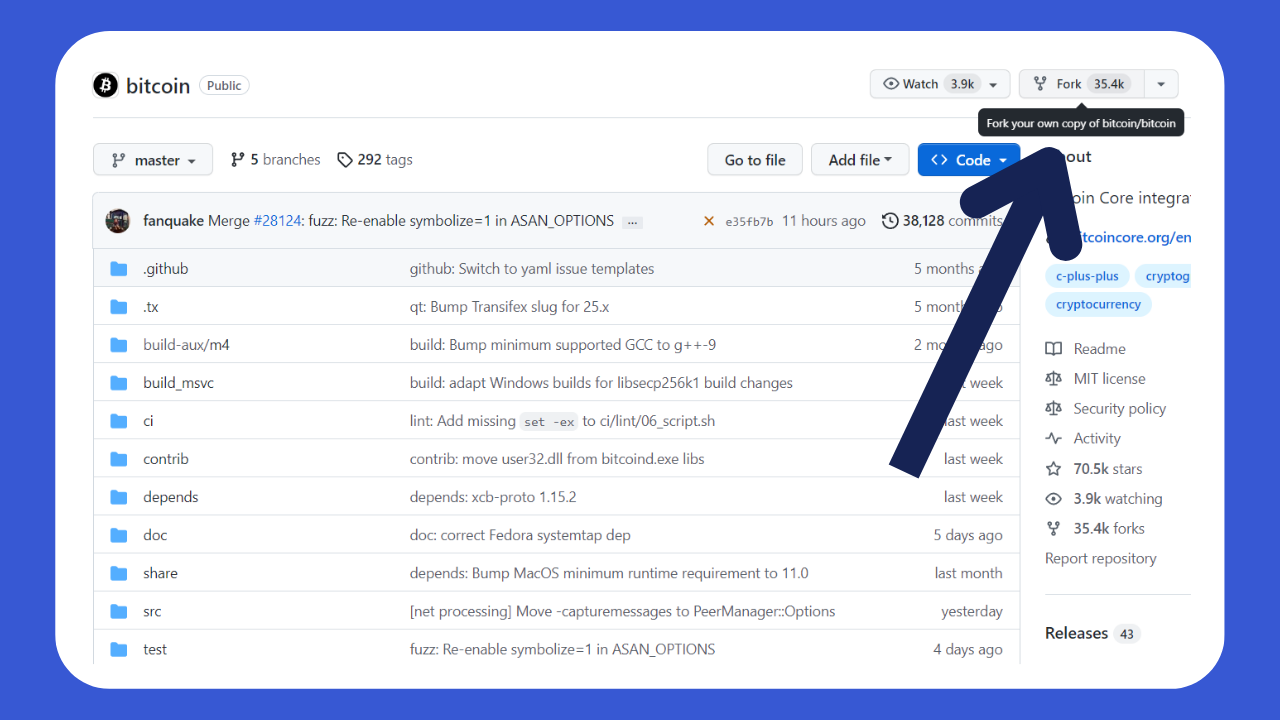Click the eye icon beside 3.9k watching
Image resolution: width=1280 pixels, height=720 pixels.
pos(1053,499)
